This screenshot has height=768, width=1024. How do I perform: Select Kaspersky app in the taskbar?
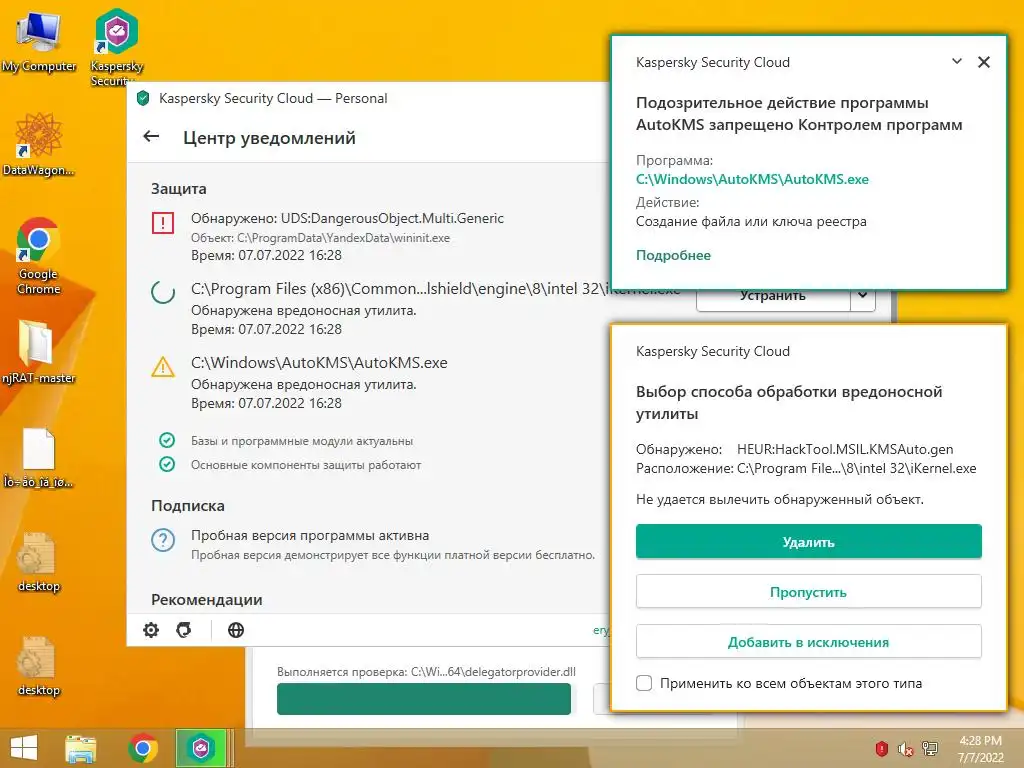[201, 748]
